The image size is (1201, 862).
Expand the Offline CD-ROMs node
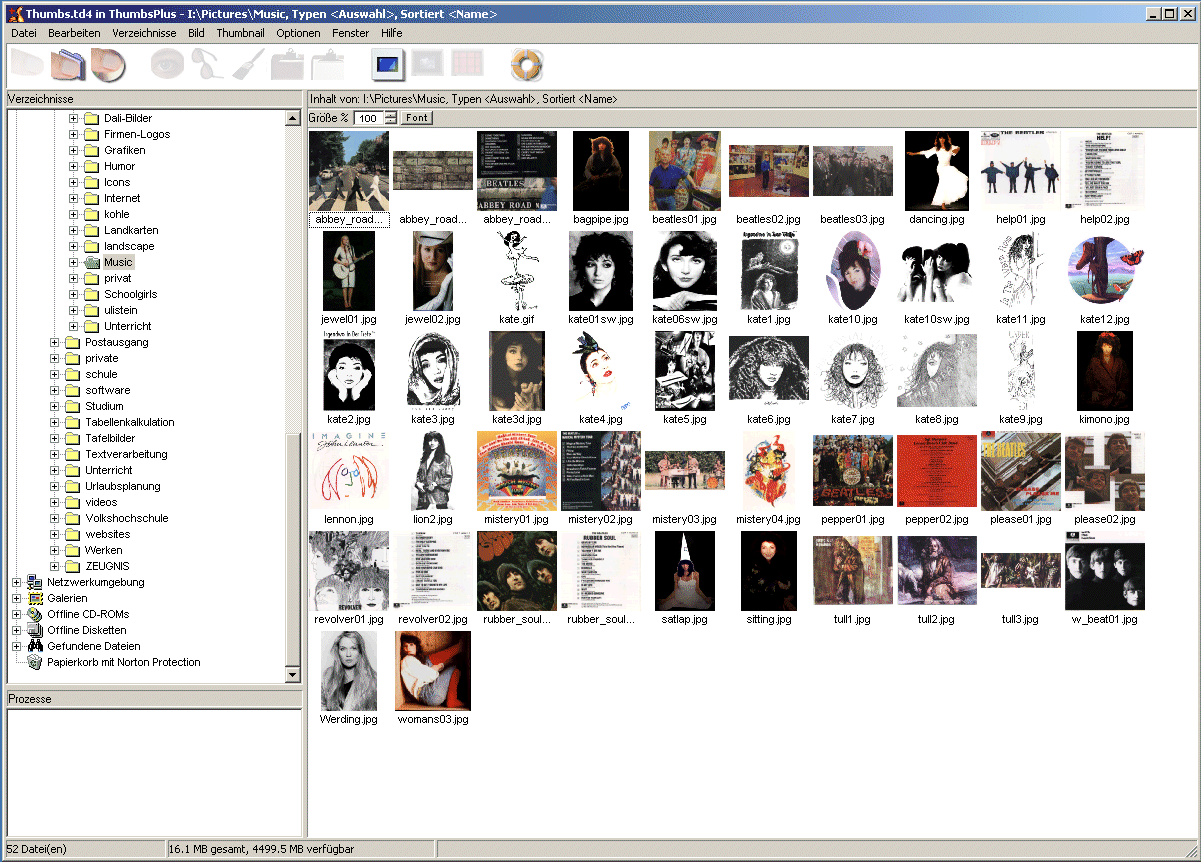pyautogui.click(x=16, y=614)
